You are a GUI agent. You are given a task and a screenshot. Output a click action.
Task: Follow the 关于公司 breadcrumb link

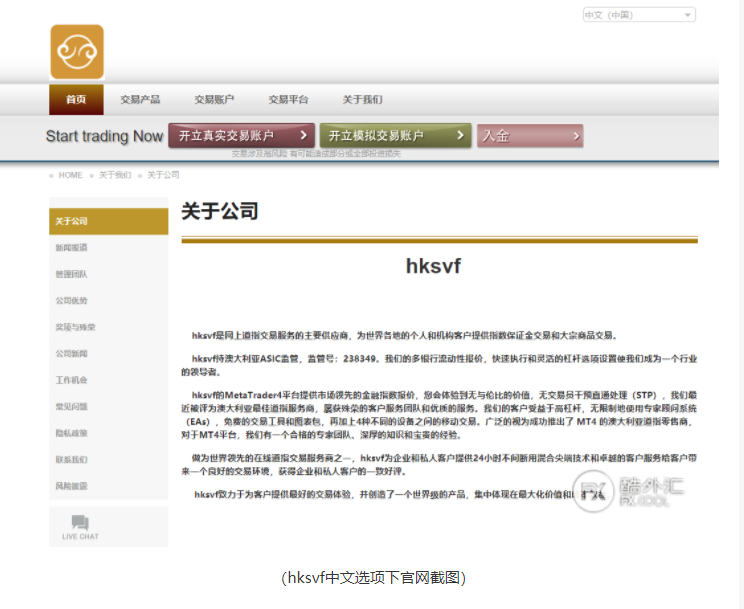pyautogui.click(x=163, y=175)
